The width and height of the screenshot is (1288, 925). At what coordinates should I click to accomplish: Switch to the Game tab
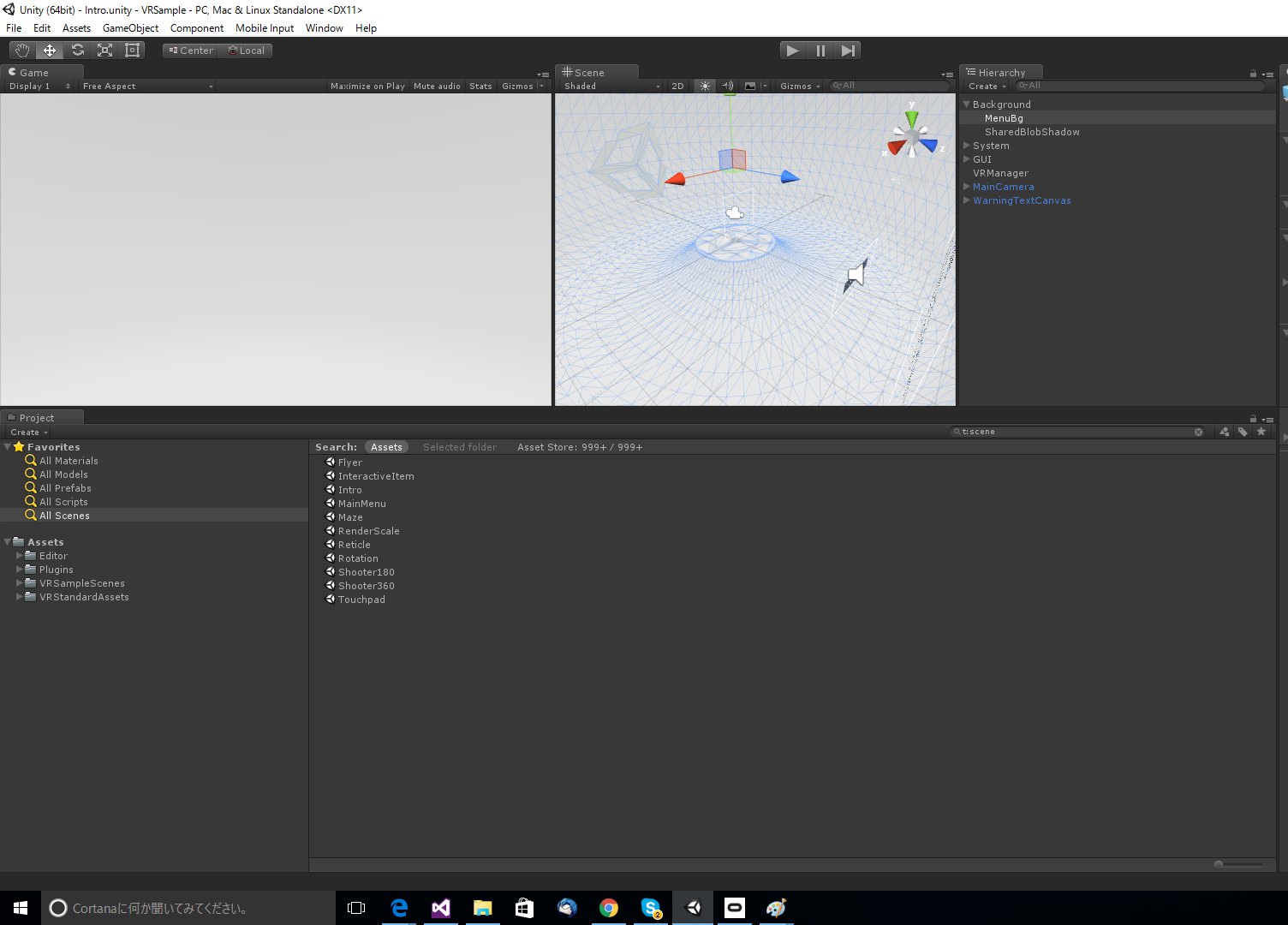pyautogui.click(x=41, y=73)
